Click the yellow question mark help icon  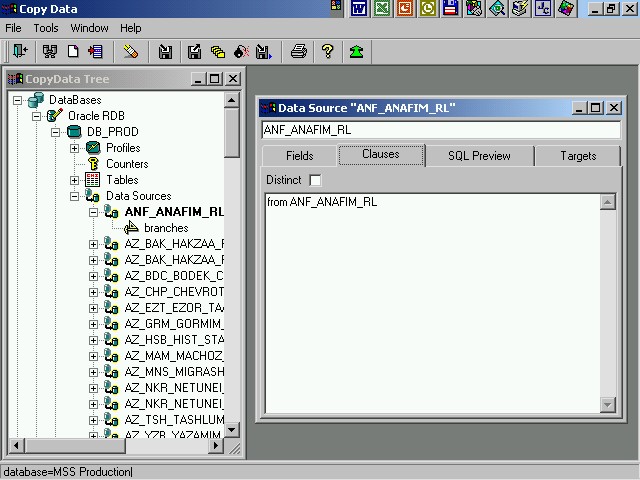click(x=327, y=52)
